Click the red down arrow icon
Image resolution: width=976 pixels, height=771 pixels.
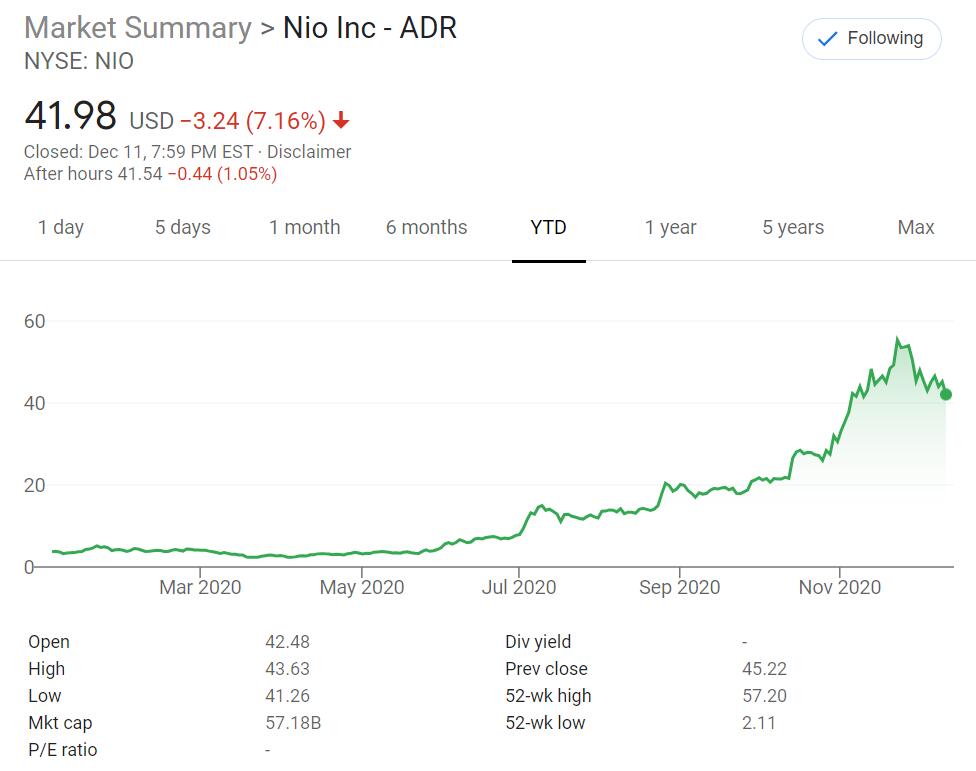[342, 121]
